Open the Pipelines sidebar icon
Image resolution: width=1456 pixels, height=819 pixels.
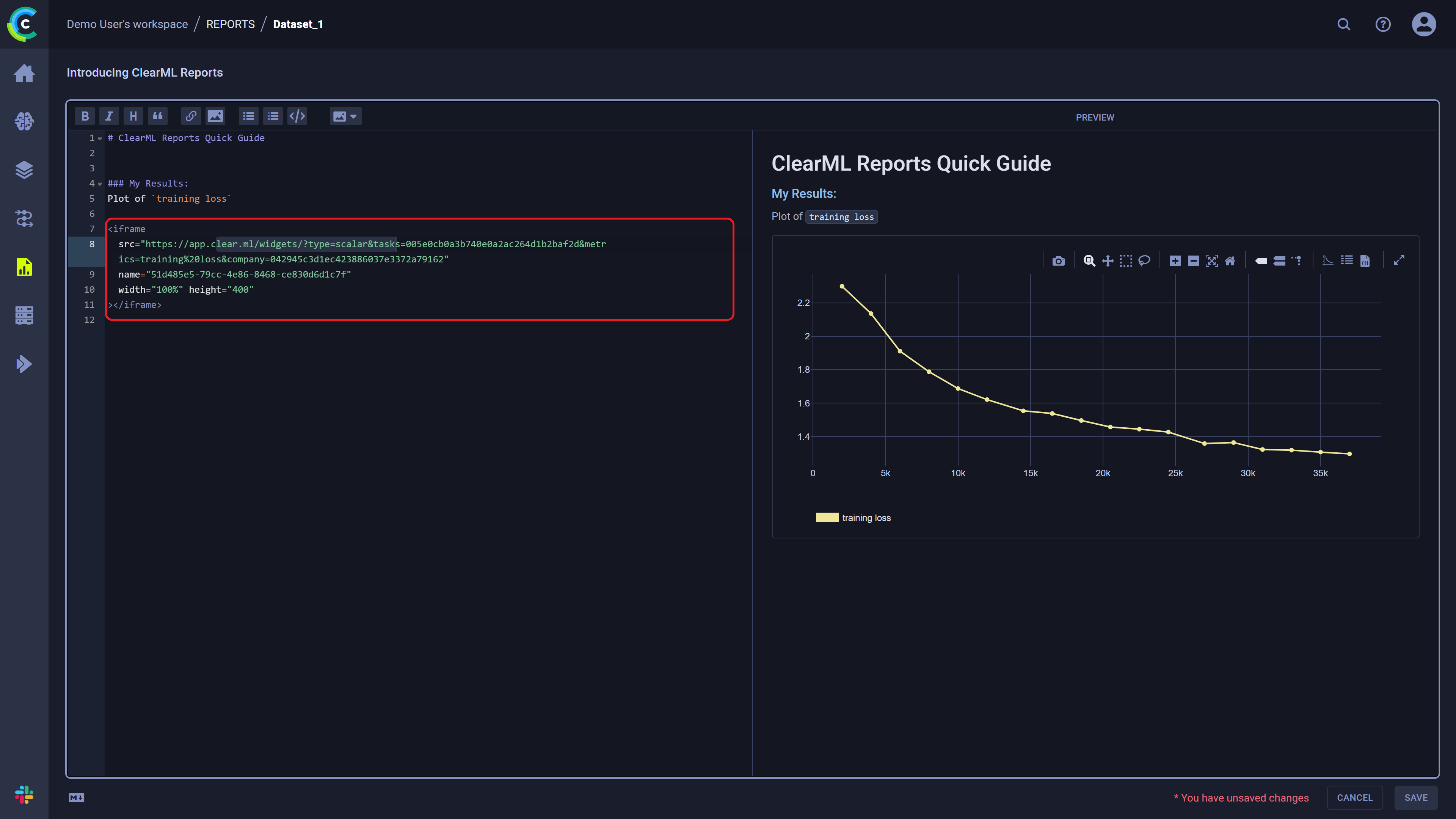pos(24,218)
